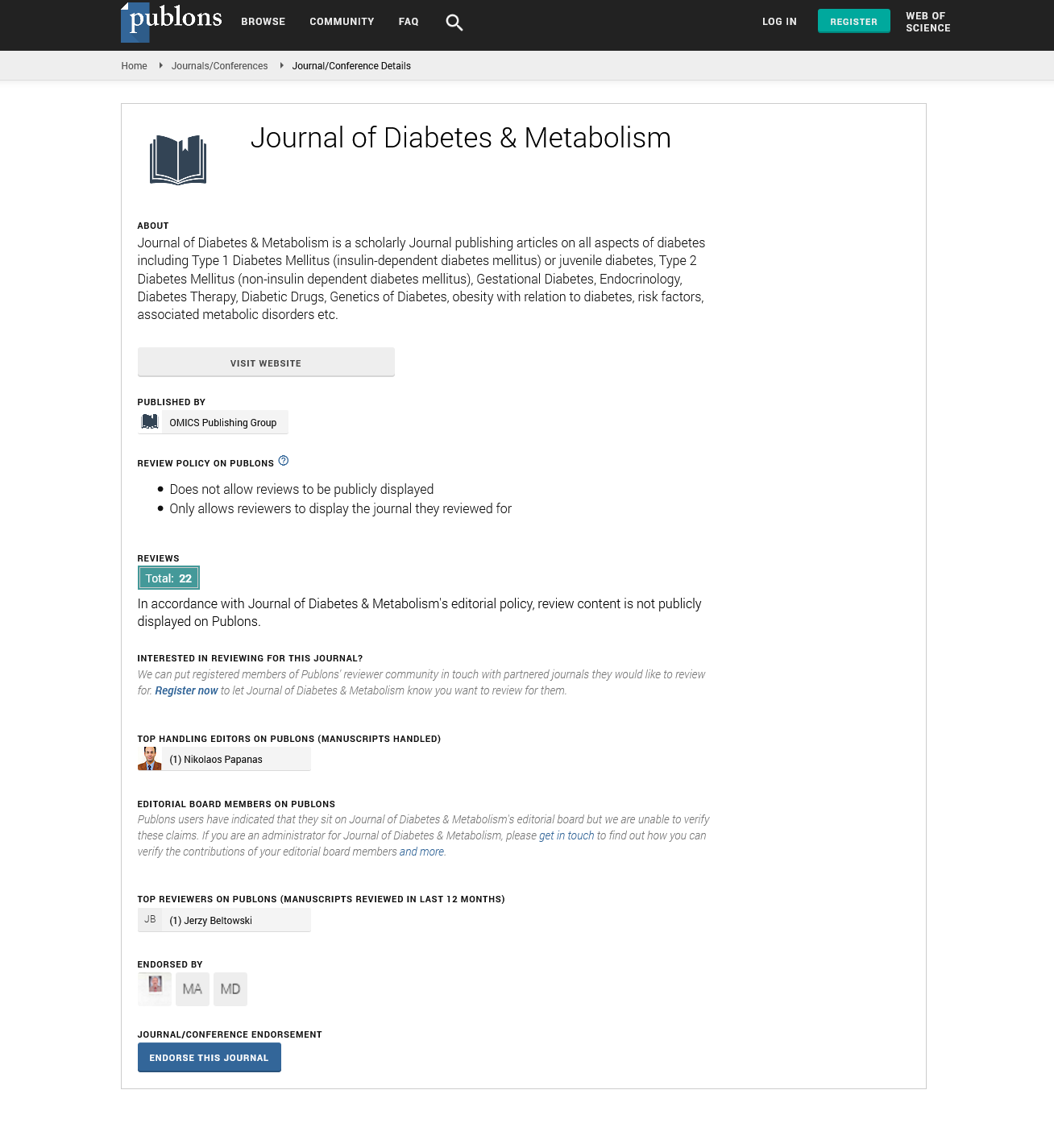The width and height of the screenshot is (1054, 1148).
Task: Open OMICS Publishing Group publisher page
Action: point(223,422)
